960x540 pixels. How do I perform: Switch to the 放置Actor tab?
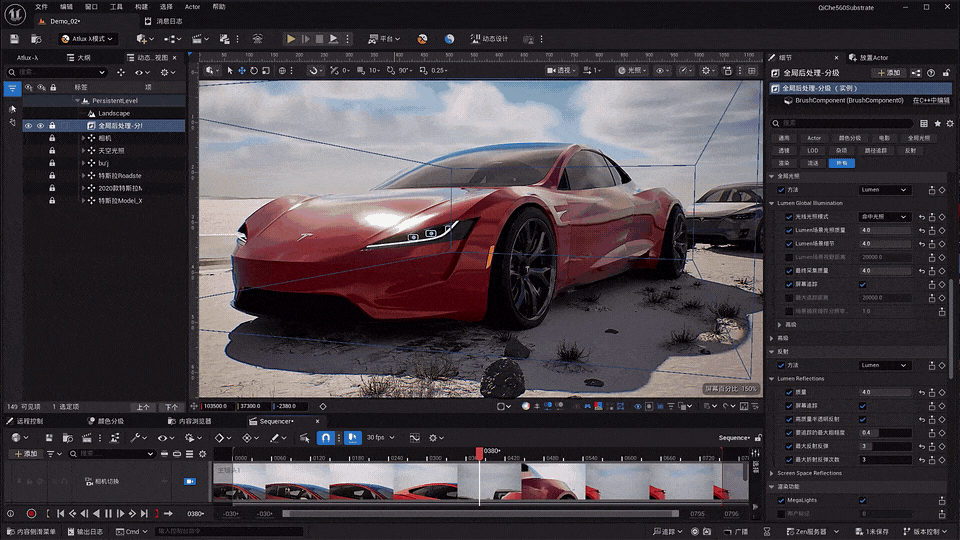868,58
